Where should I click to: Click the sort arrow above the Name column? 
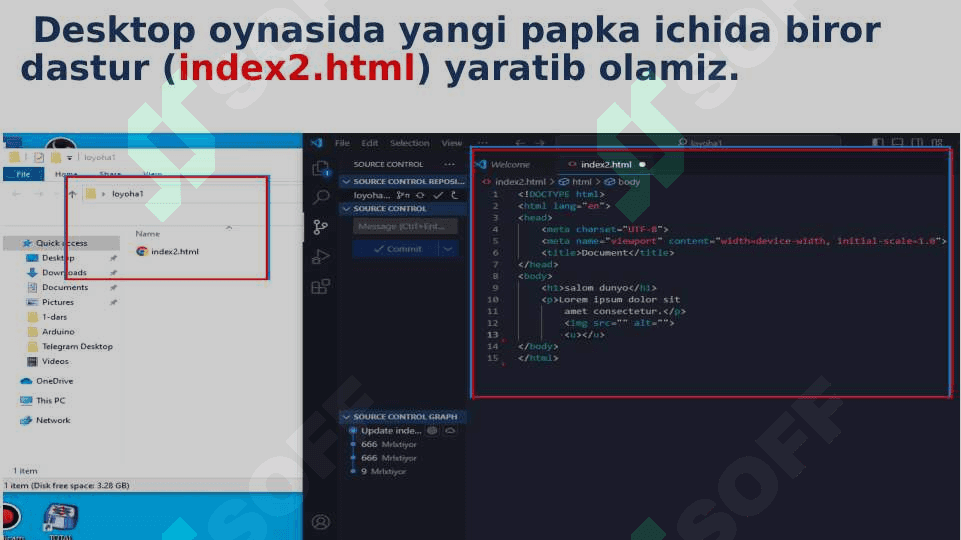[x=229, y=227]
